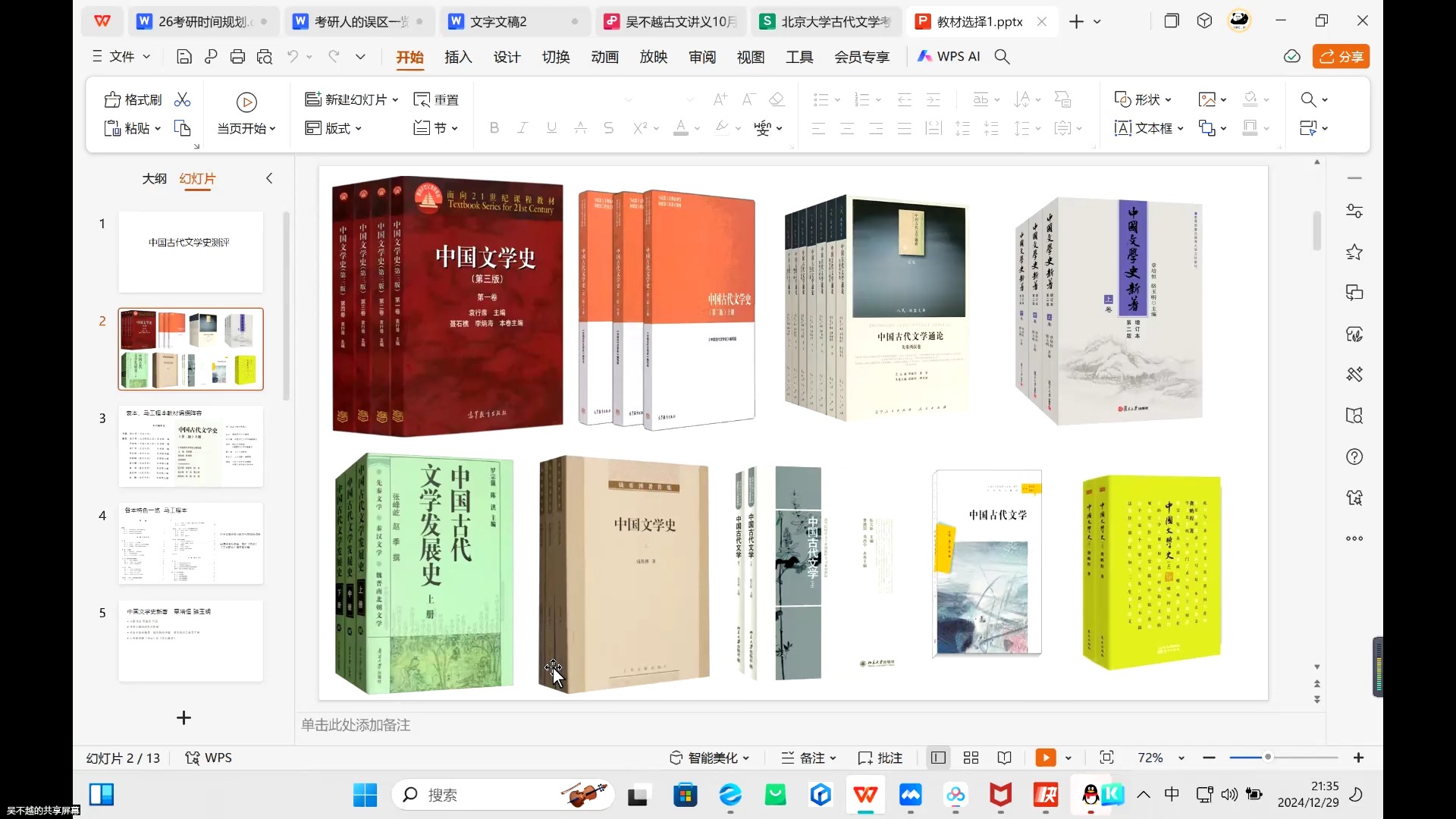Toggle left text alignment

coord(818,128)
